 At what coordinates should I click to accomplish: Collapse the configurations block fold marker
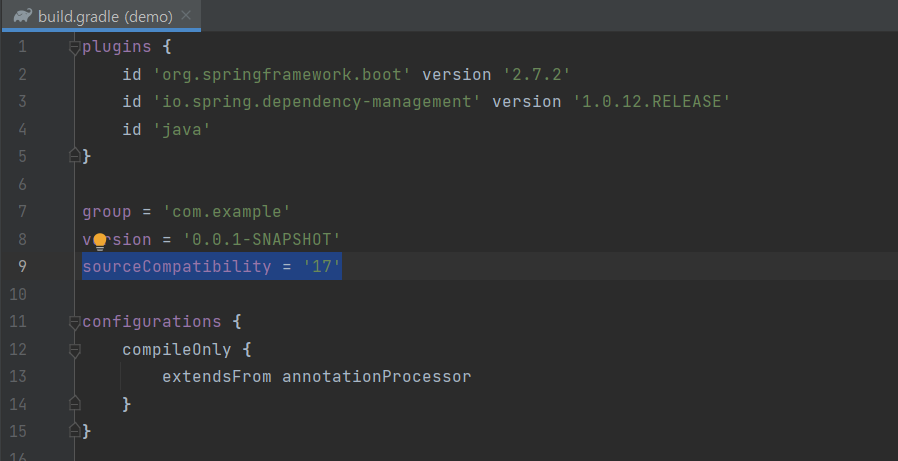pos(74,322)
